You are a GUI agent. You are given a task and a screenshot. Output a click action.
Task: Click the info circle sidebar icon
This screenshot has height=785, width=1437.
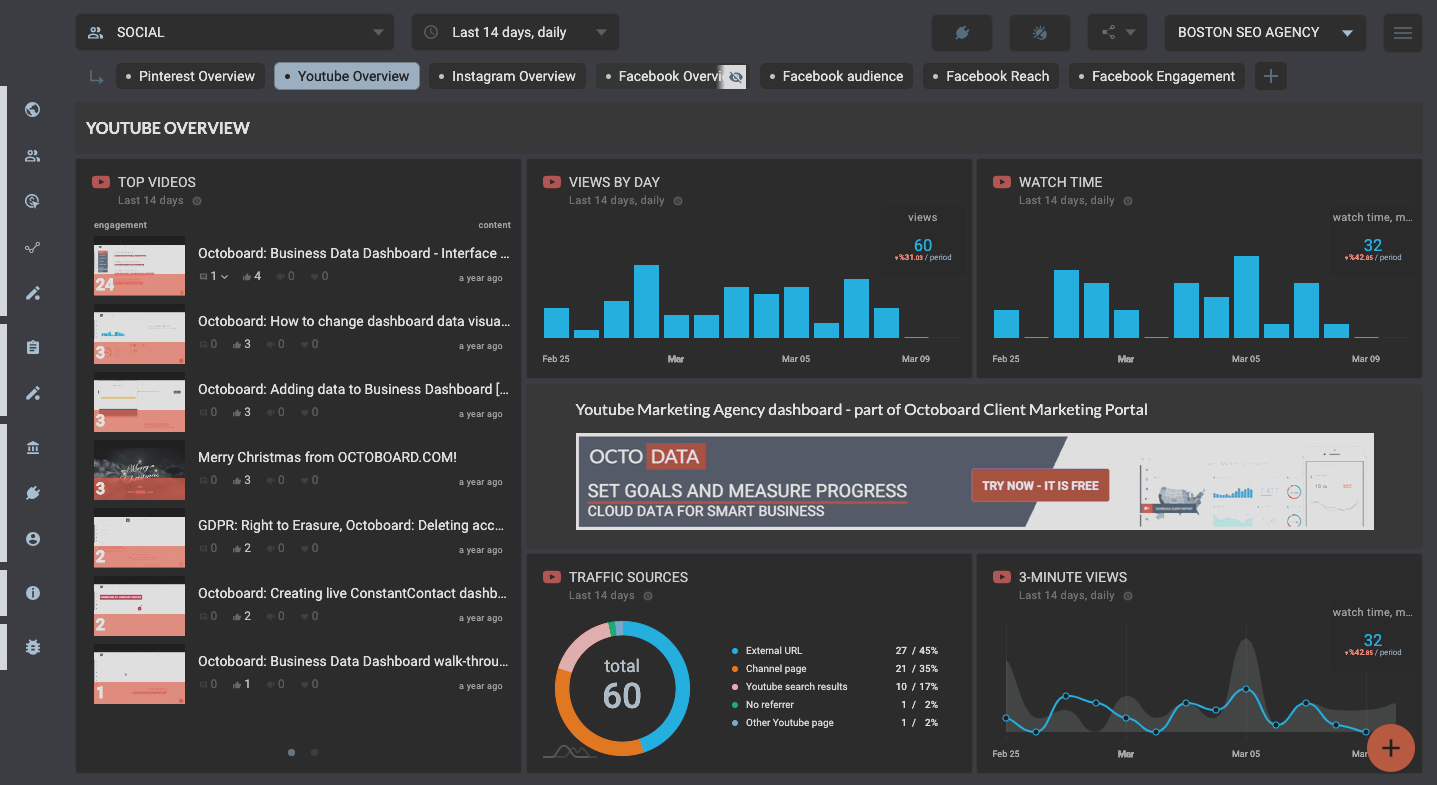click(32, 593)
